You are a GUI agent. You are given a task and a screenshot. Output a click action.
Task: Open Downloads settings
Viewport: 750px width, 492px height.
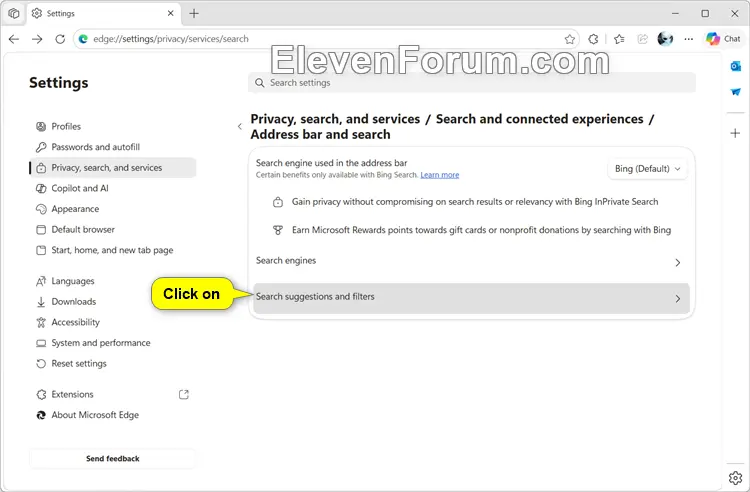tap(112, 302)
